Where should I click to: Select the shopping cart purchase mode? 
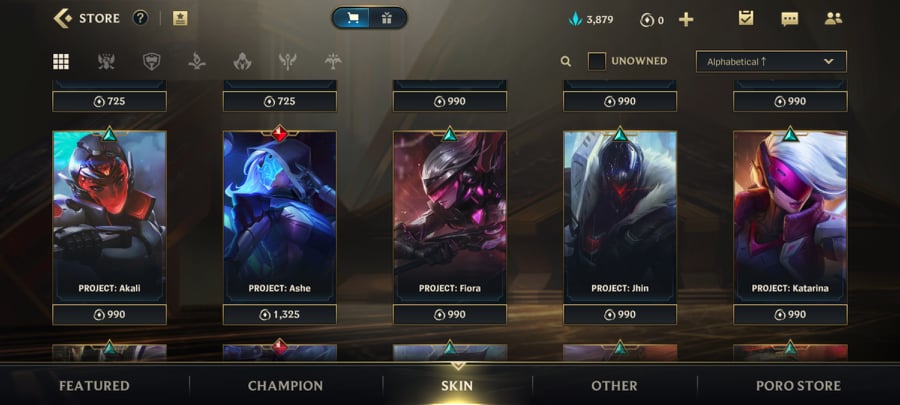click(353, 18)
